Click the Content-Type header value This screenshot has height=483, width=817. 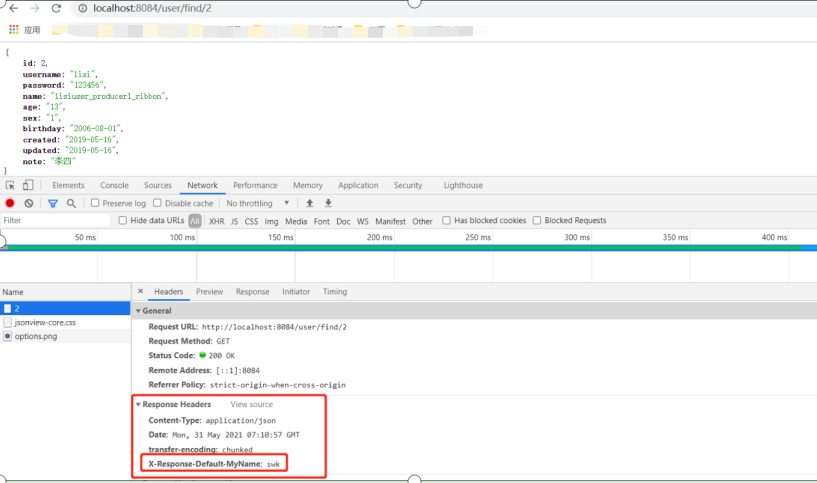pyautogui.click(x=241, y=420)
